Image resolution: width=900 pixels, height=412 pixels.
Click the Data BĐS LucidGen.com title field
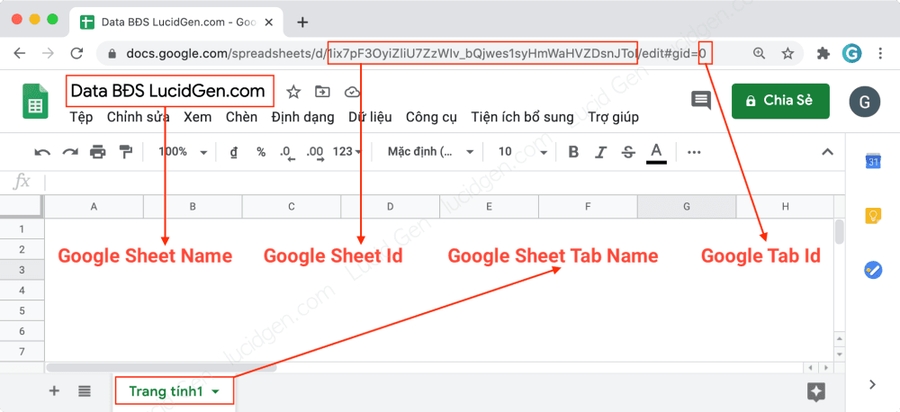[x=168, y=91]
